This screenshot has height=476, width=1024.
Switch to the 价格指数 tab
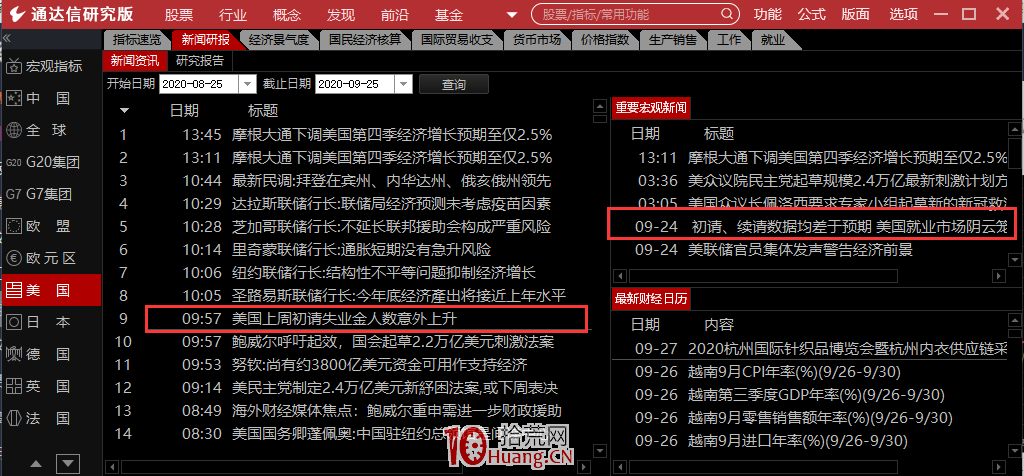click(605, 40)
